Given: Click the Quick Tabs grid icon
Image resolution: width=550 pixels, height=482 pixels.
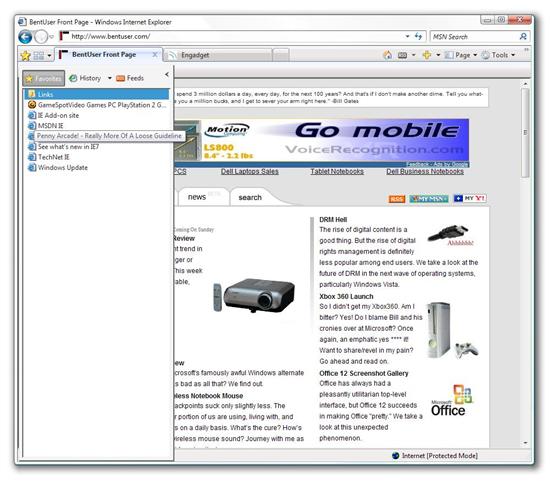Looking at the screenshot, I should [x=39, y=55].
